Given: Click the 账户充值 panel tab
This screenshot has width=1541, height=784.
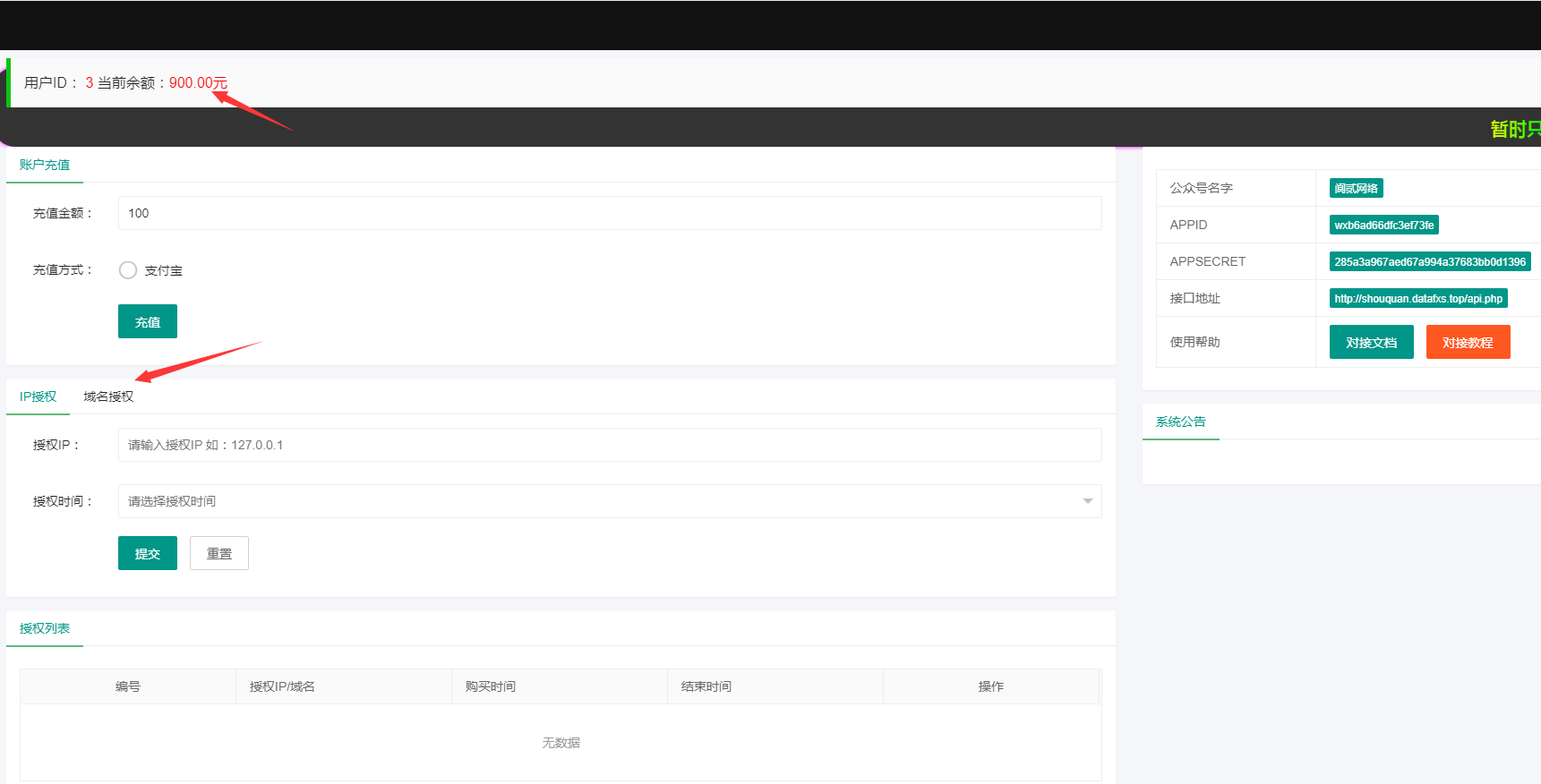Looking at the screenshot, I should pos(45,165).
